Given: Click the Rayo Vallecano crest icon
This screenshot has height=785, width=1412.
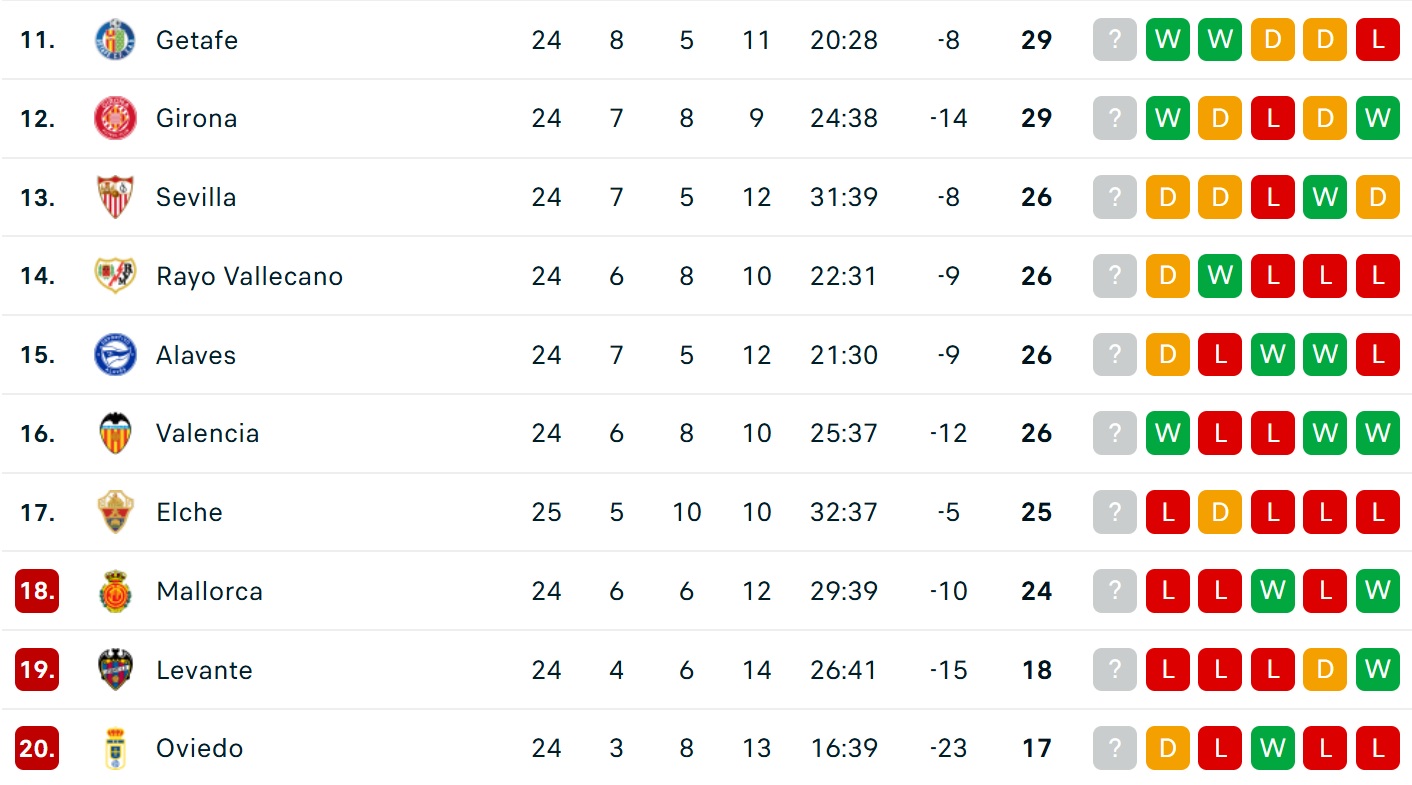Looking at the screenshot, I should coord(115,276).
